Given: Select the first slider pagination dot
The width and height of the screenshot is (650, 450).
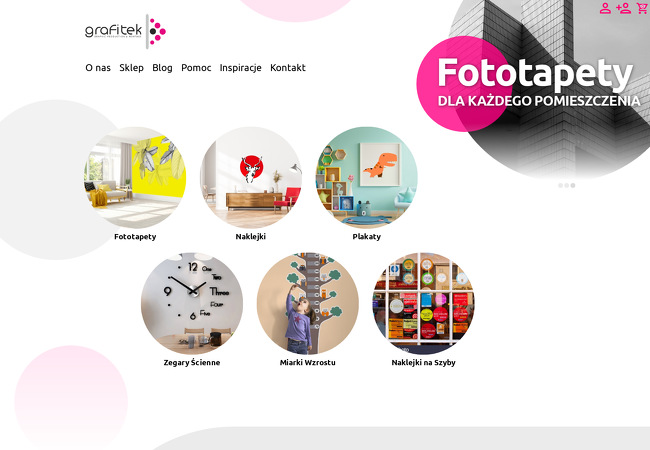Looking at the screenshot, I should (560, 185).
